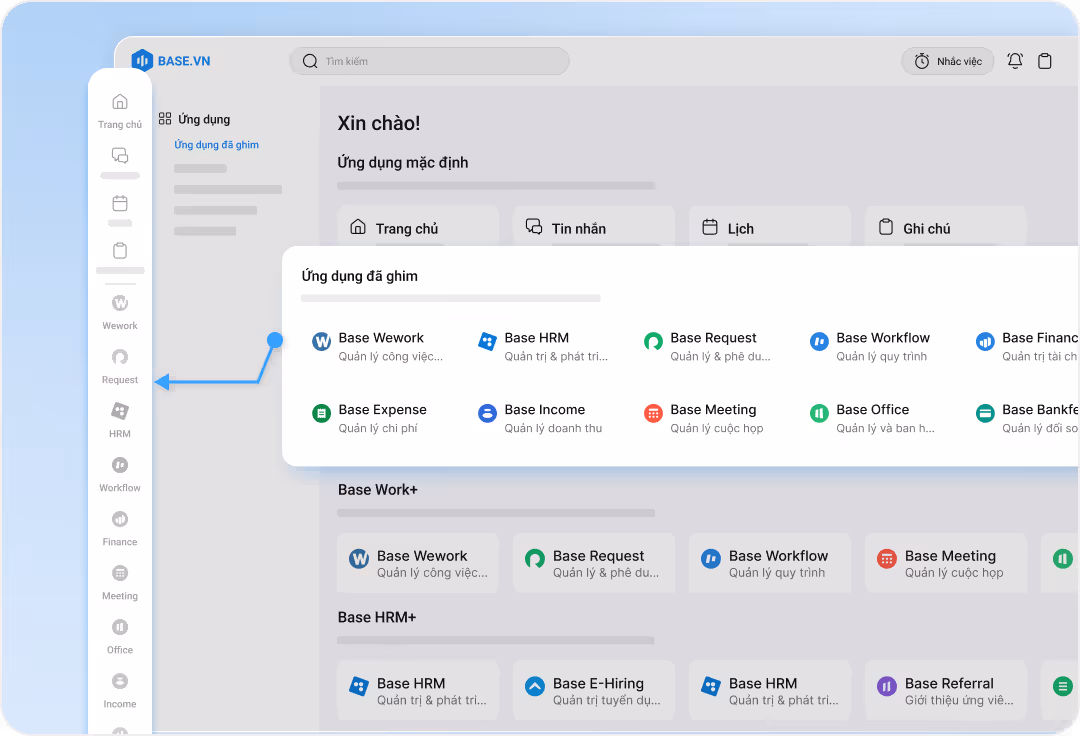Image resolution: width=1080 pixels, height=736 pixels.
Task: Open the Tin nhắn default app card
Action: (594, 228)
